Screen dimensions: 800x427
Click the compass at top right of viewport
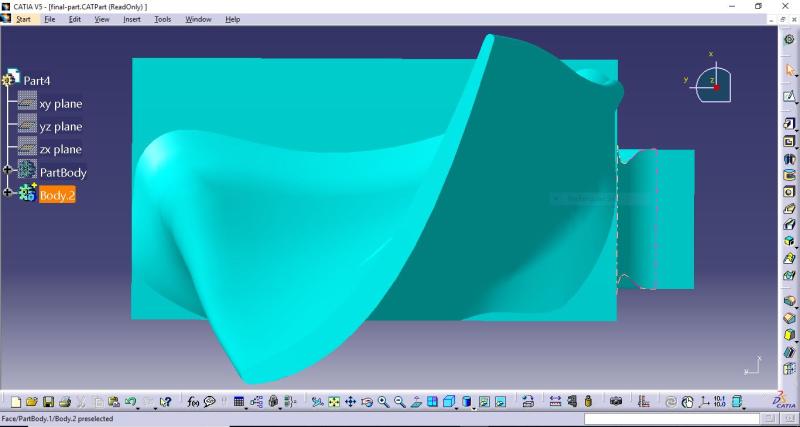714,82
